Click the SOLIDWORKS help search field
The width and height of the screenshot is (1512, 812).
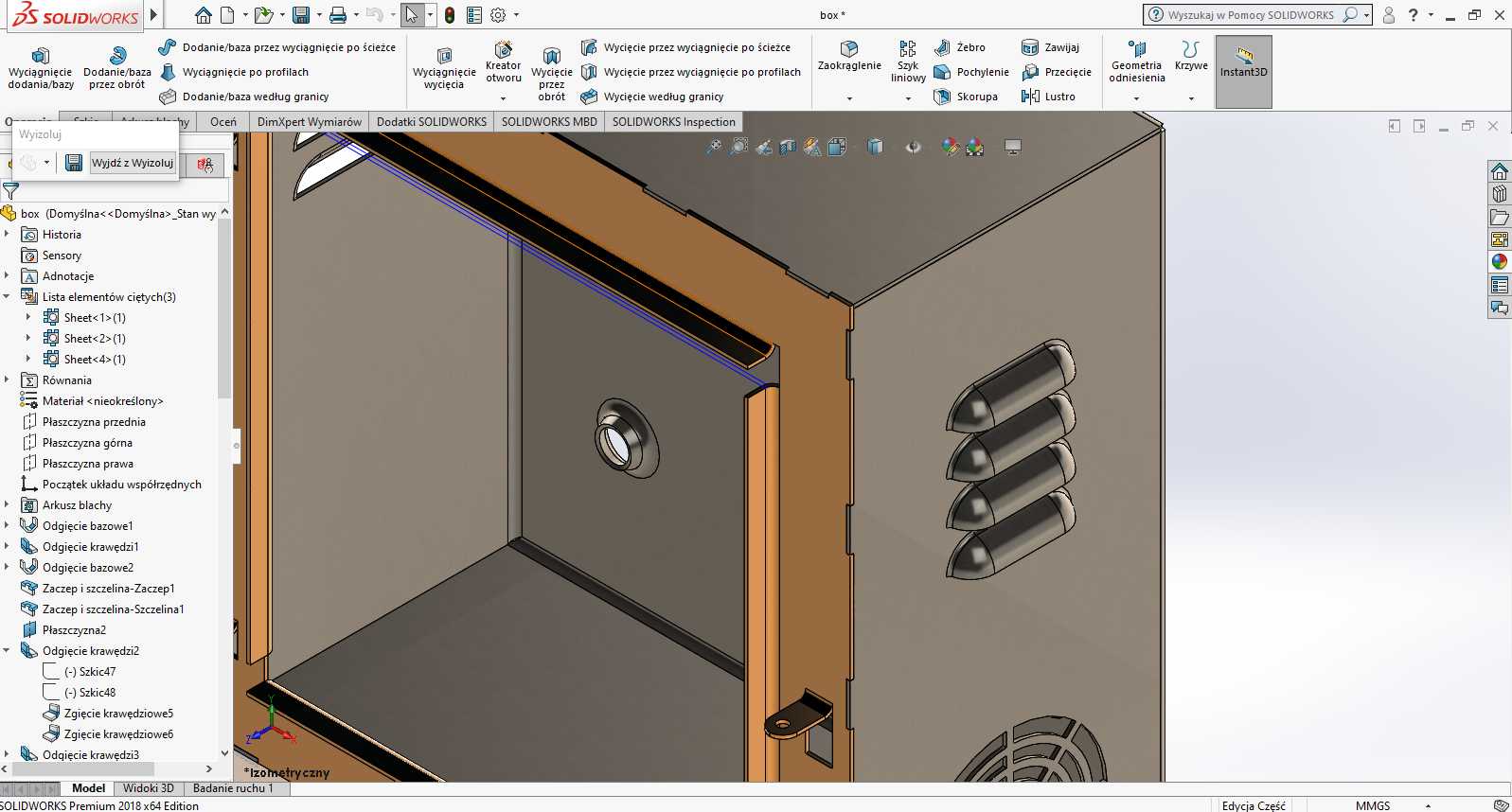click(1254, 15)
